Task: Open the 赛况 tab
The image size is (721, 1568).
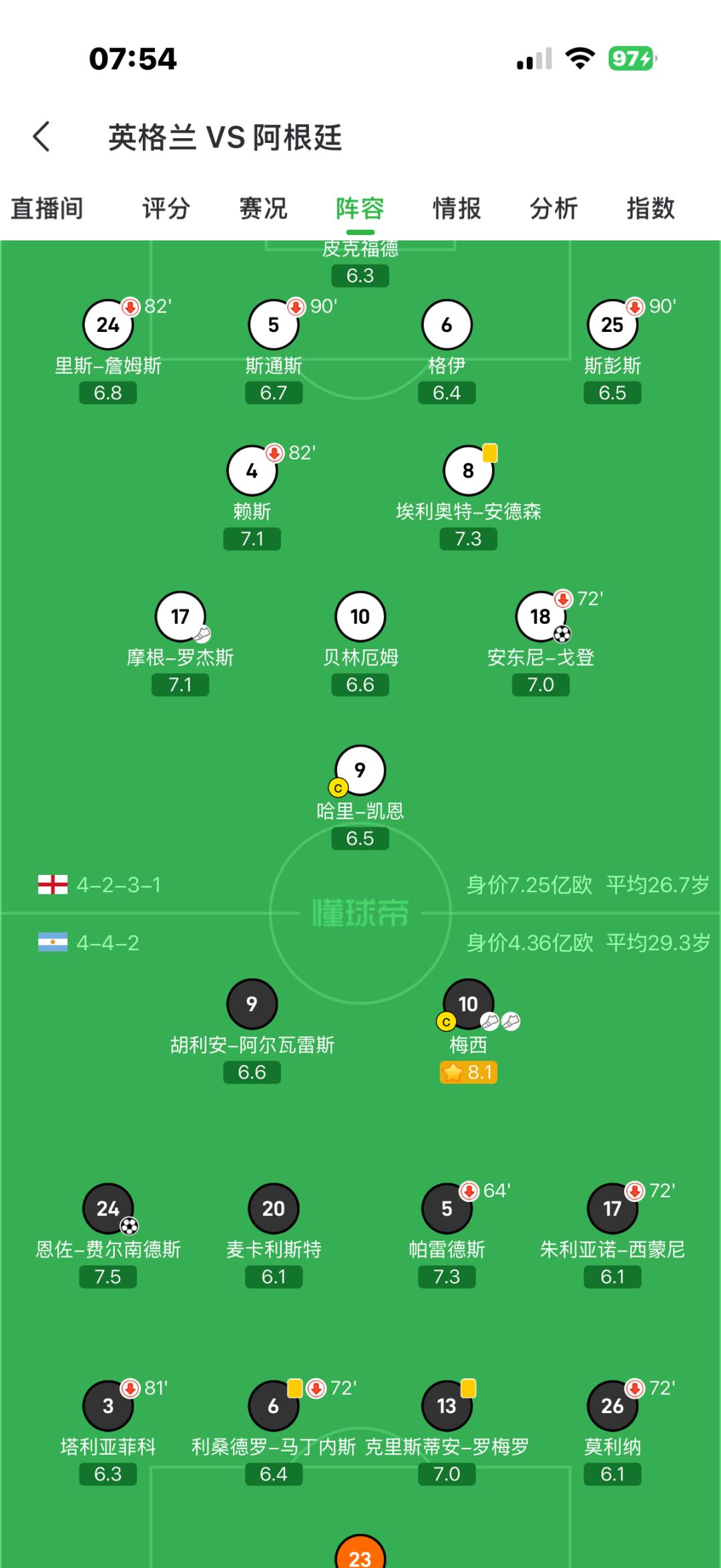Action: [x=263, y=208]
